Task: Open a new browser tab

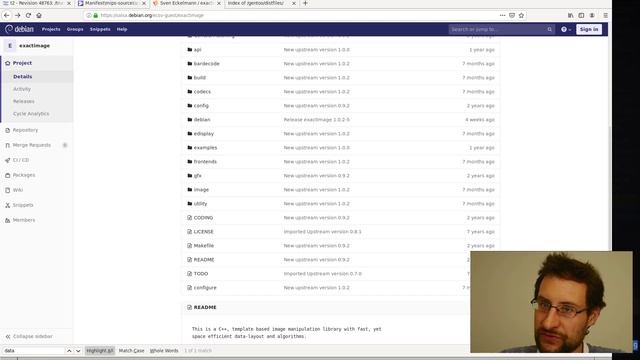Action: (305, 3)
